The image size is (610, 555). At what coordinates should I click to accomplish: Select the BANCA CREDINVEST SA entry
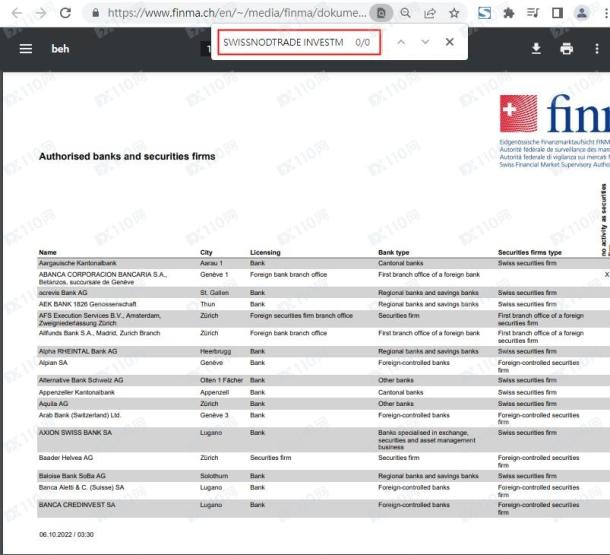pyautogui.click(x=77, y=505)
